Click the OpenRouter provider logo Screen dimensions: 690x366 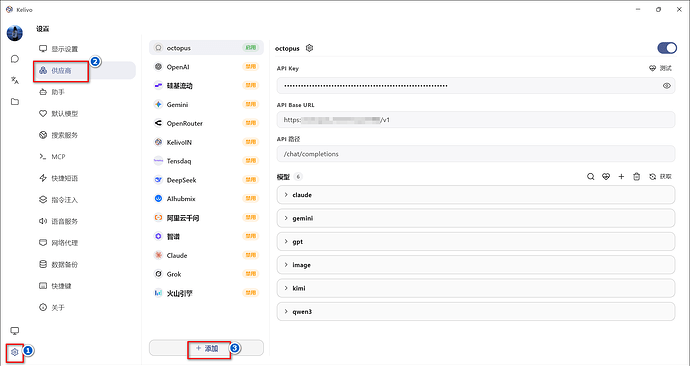(x=158, y=123)
